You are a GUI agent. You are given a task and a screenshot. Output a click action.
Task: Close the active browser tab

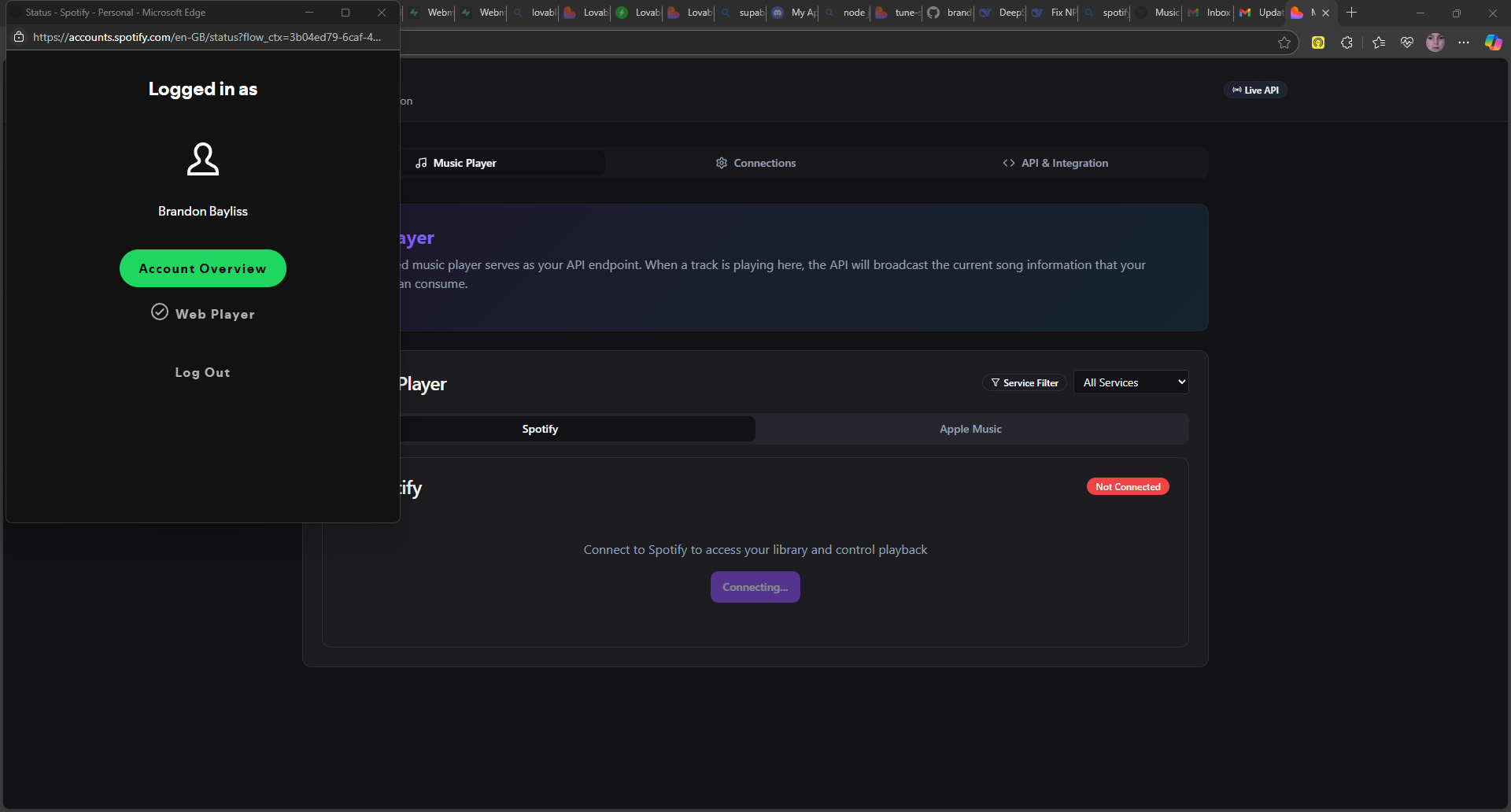(x=1325, y=13)
